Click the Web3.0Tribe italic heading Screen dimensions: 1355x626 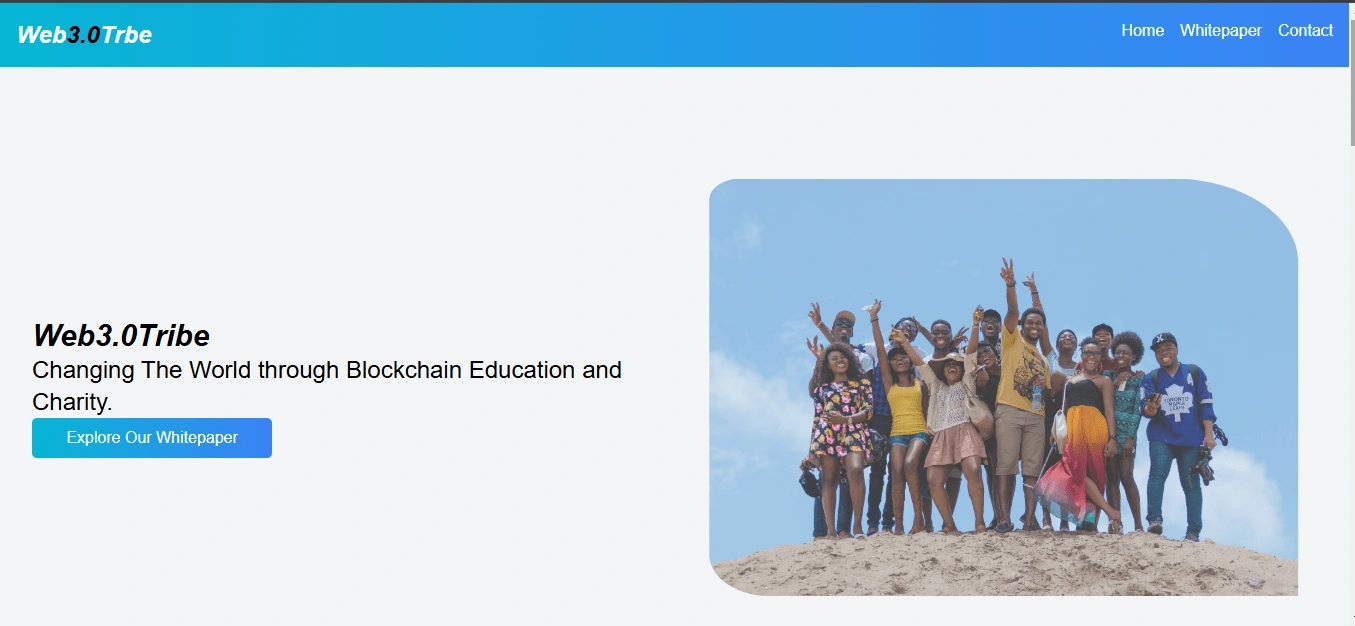[121, 336]
